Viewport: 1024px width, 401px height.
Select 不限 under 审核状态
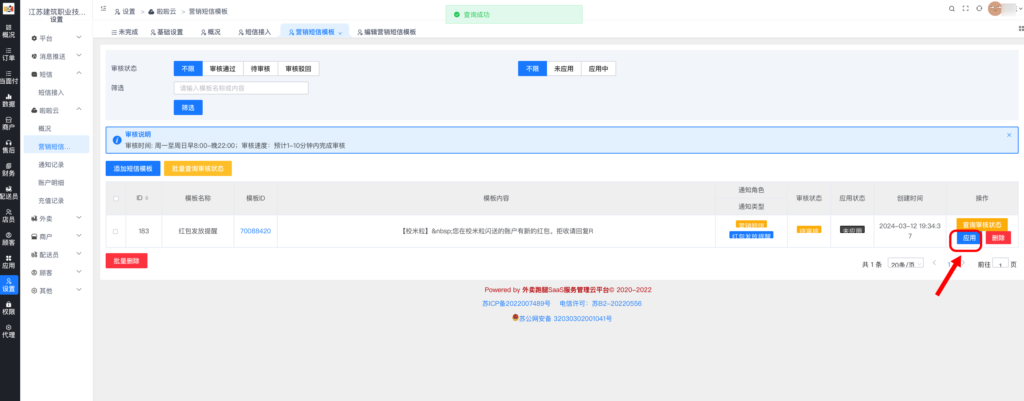click(188, 69)
